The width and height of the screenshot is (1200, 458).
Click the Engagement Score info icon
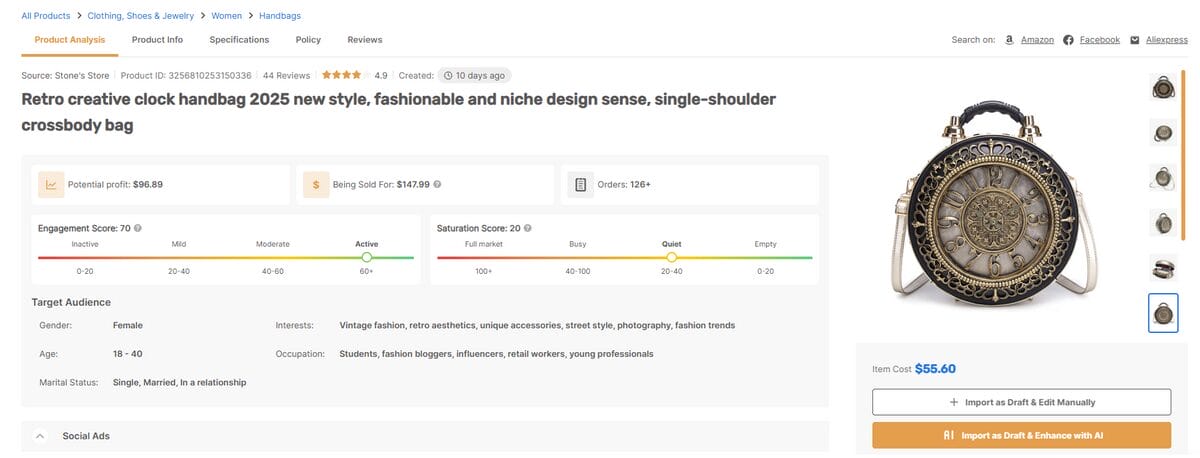point(137,229)
